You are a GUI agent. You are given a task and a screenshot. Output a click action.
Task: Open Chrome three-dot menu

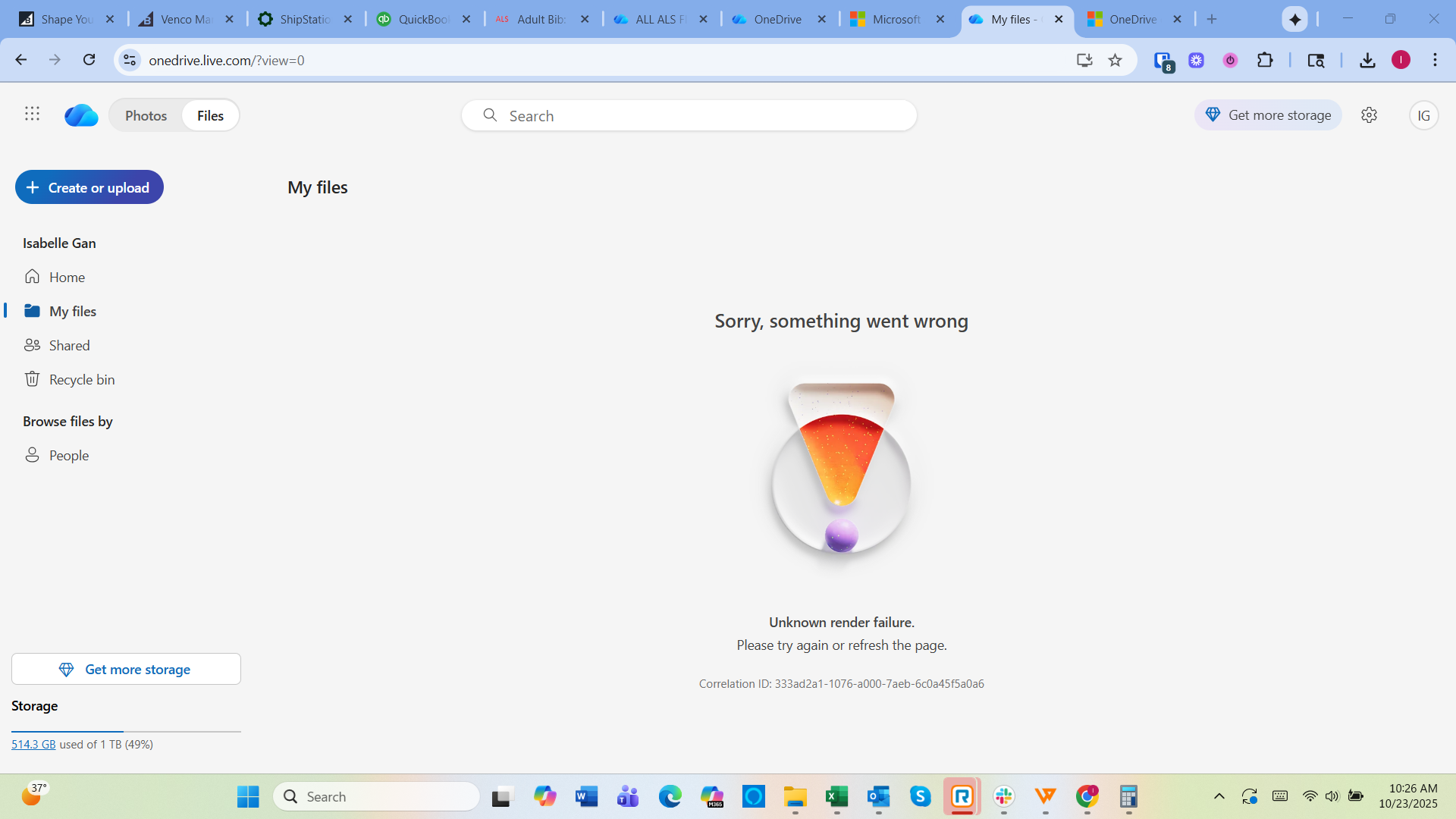[1435, 61]
